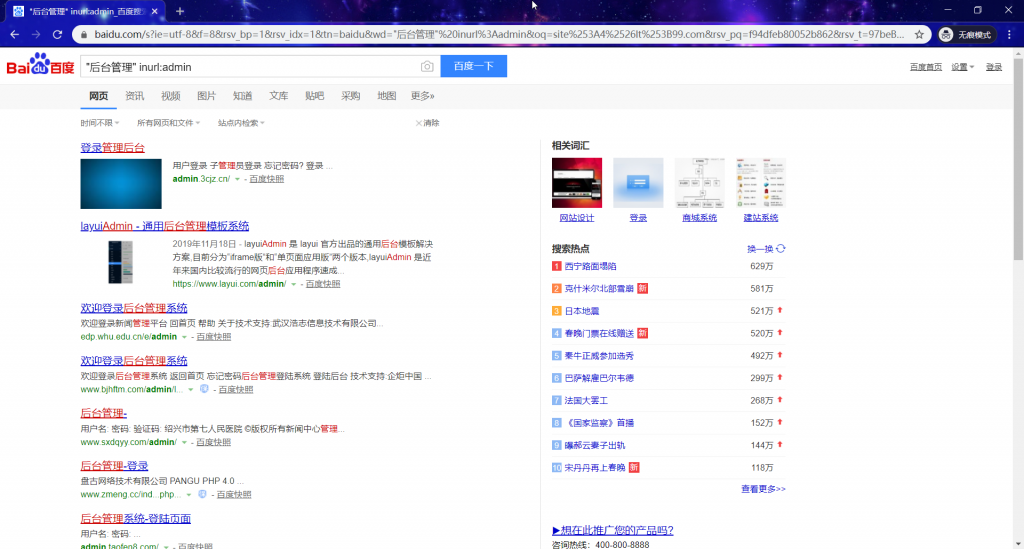Close the current Baidu search tab

[154, 11]
